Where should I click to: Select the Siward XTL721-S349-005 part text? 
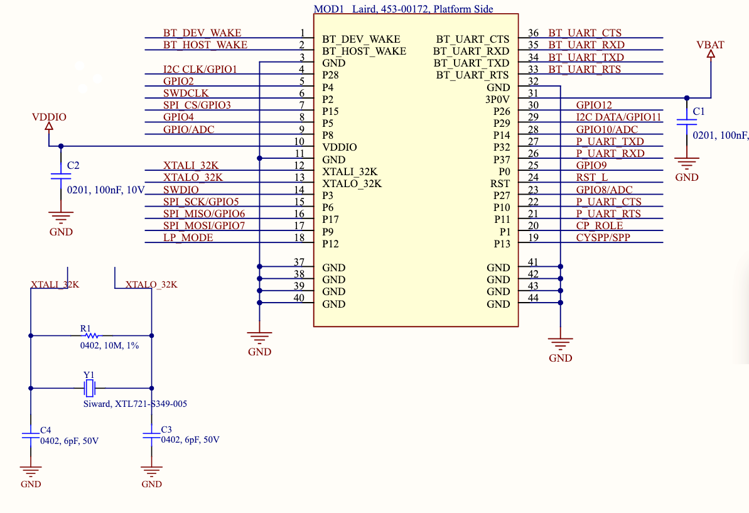[135, 404]
